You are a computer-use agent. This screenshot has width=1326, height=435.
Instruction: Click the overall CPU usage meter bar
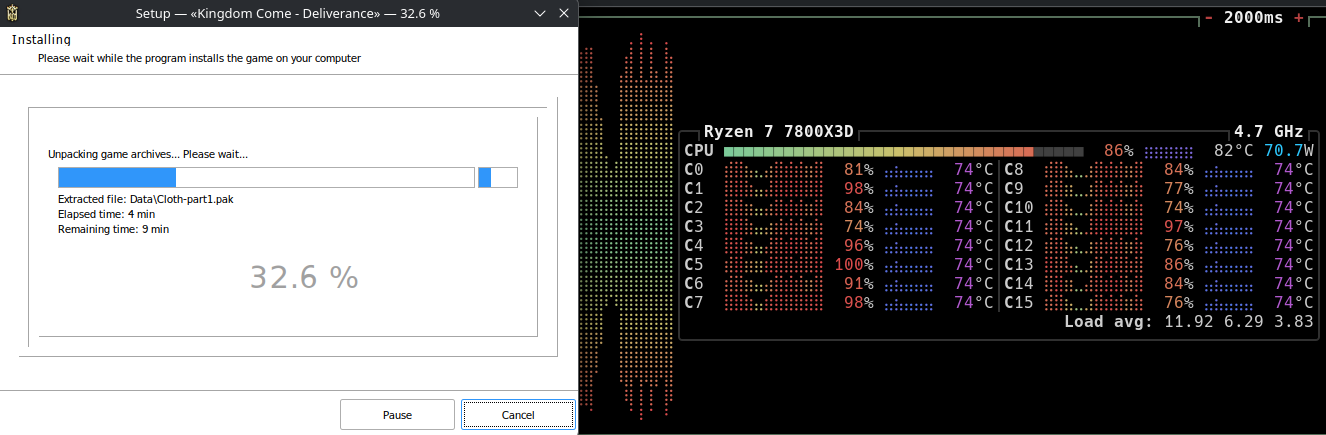(x=903, y=151)
